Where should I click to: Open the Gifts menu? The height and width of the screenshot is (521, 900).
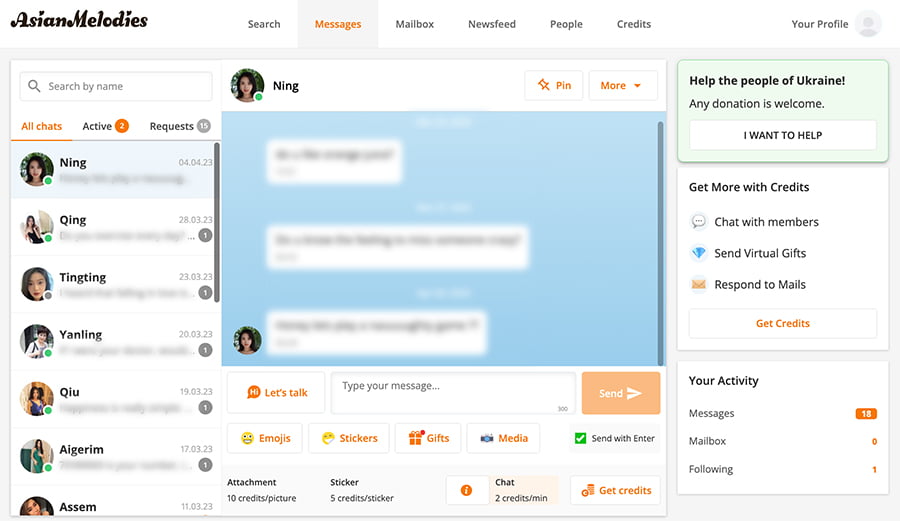pyautogui.click(x=428, y=438)
